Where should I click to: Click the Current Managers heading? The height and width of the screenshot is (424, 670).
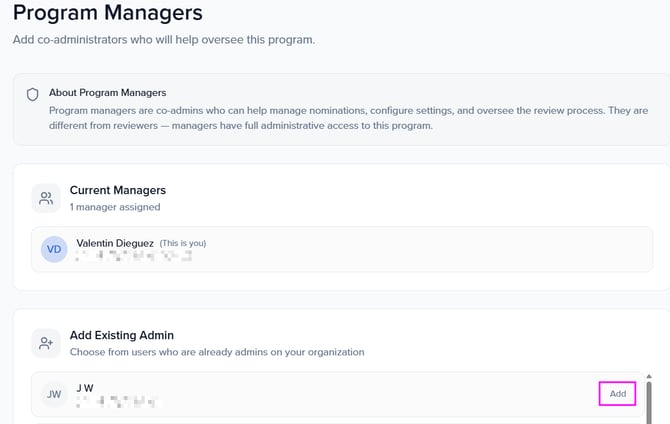pos(118,190)
